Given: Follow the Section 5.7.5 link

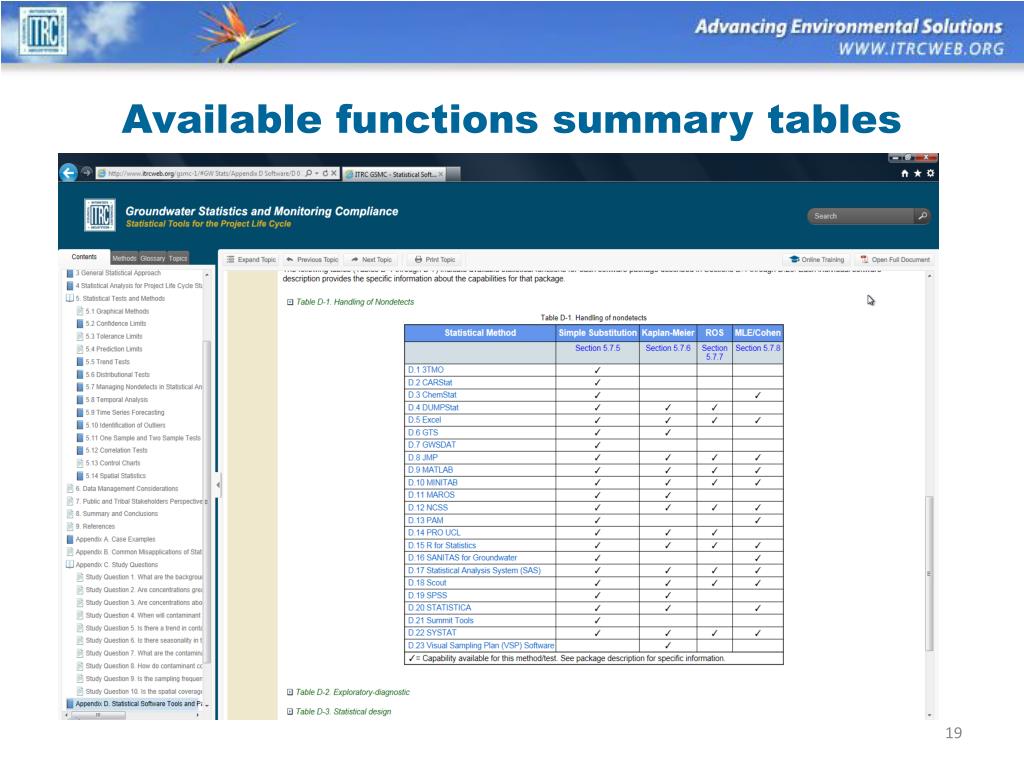Looking at the screenshot, I should tap(598, 348).
